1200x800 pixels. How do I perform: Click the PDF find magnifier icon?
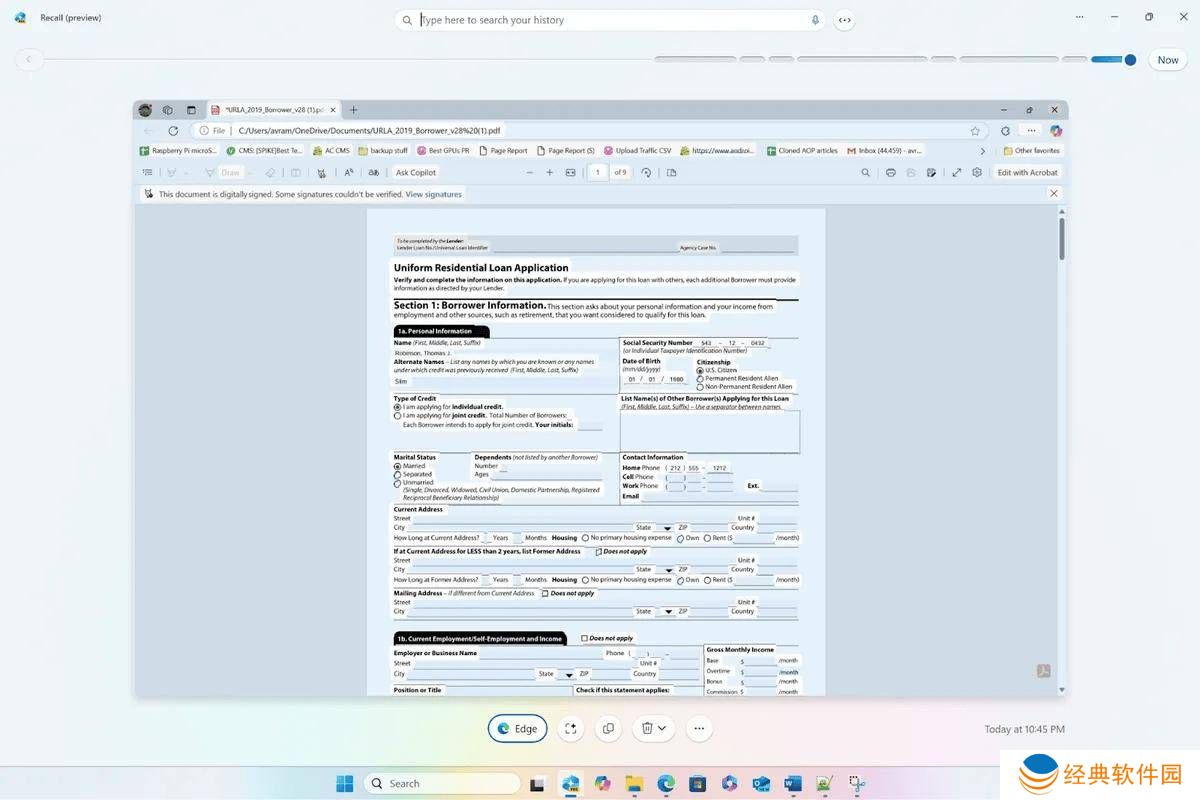tap(865, 173)
